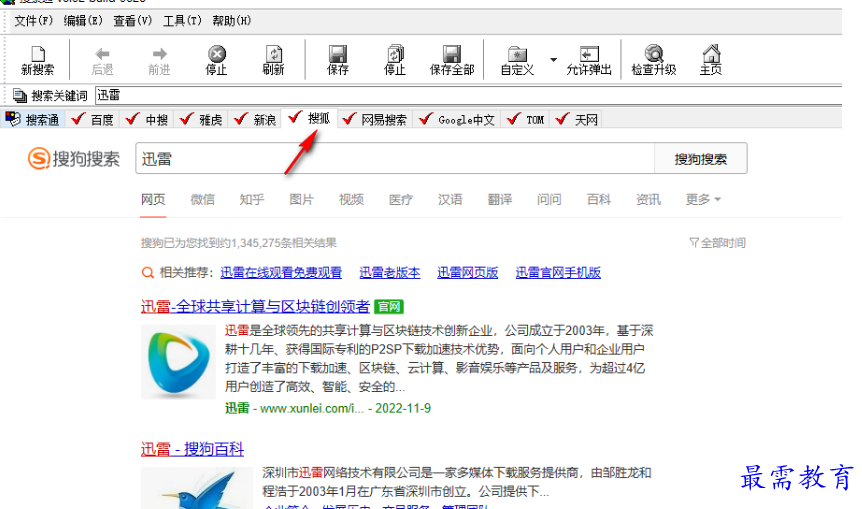Toggle the 中搜 engine checkmark
This screenshot has height=509, width=862.
pyautogui.click(x=132, y=119)
